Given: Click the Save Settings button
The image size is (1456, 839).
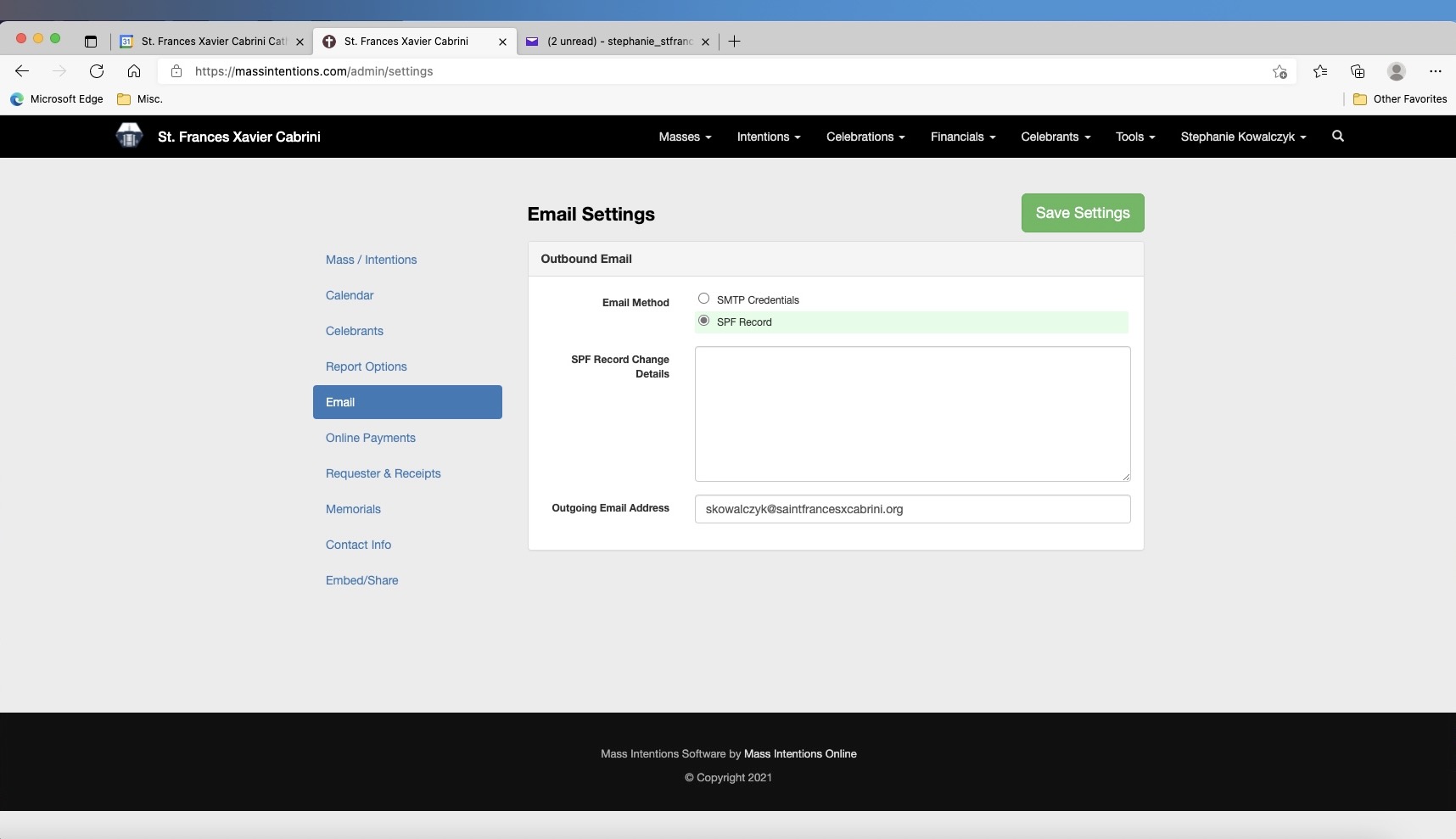Looking at the screenshot, I should coord(1082,213).
